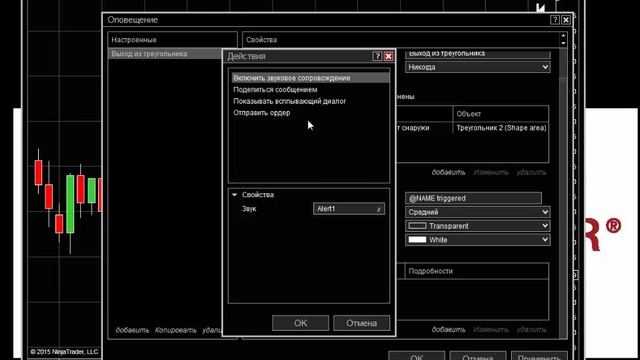
Task: Click 'добавить' under Настроенные list
Action: pos(132,330)
